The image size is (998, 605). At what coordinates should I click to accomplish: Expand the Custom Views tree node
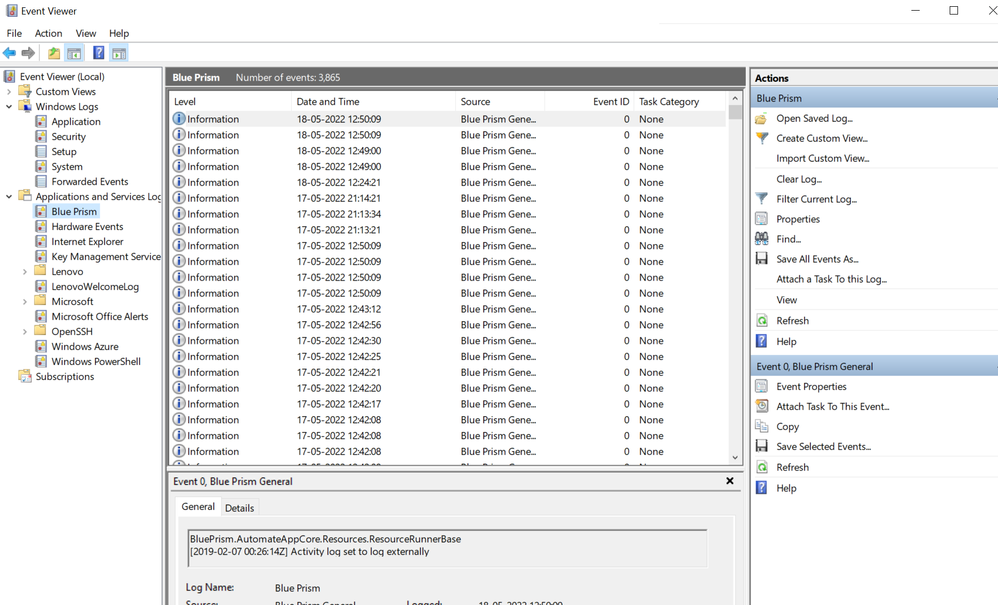(10, 92)
